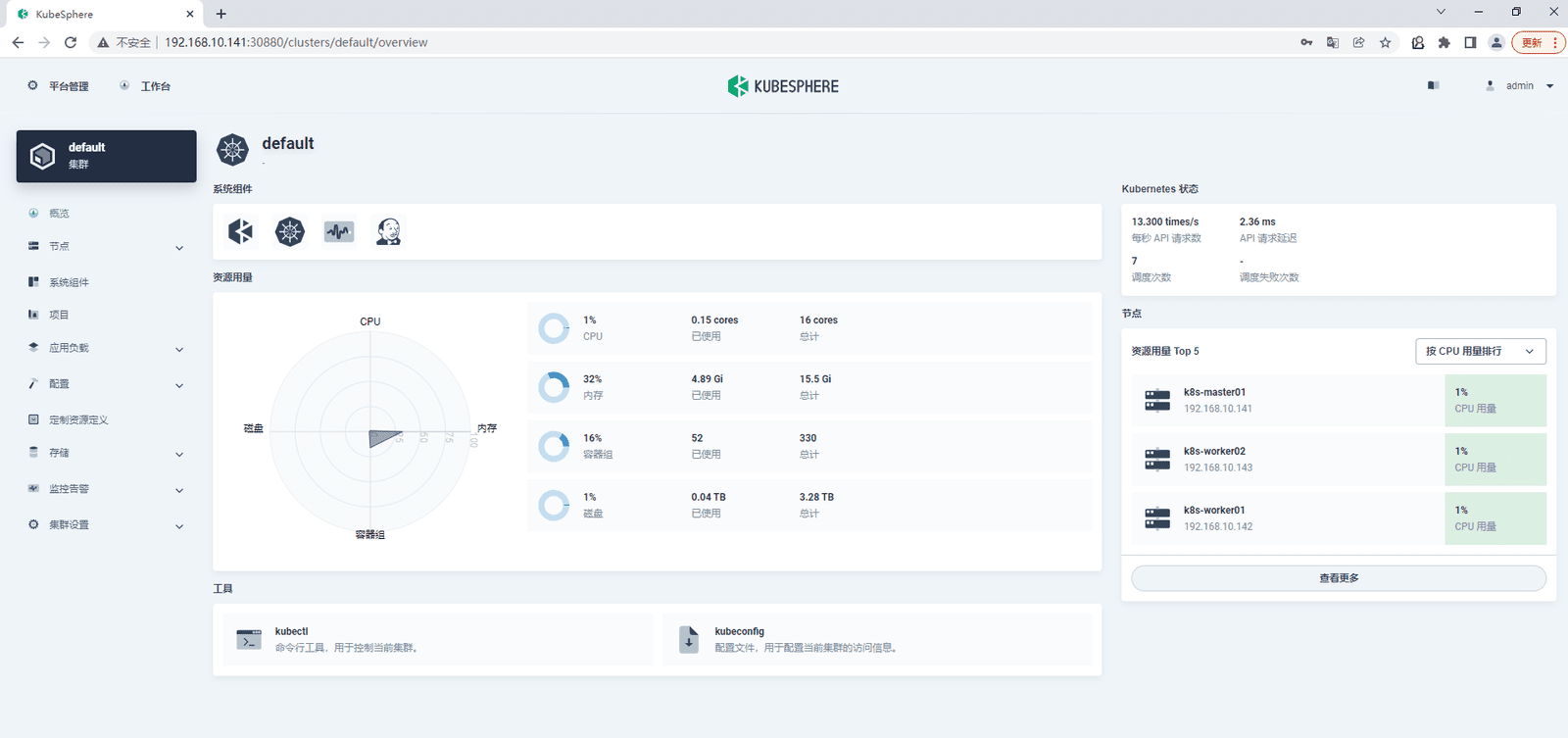Open 工作台 in the top bar
The image size is (1568, 738).
tap(156, 86)
